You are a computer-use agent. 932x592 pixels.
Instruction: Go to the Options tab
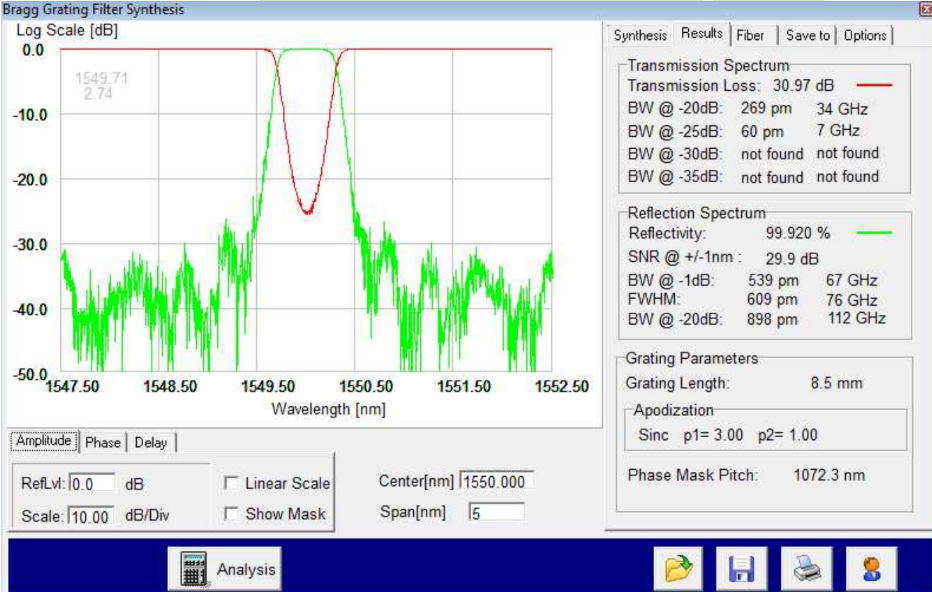tap(864, 35)
